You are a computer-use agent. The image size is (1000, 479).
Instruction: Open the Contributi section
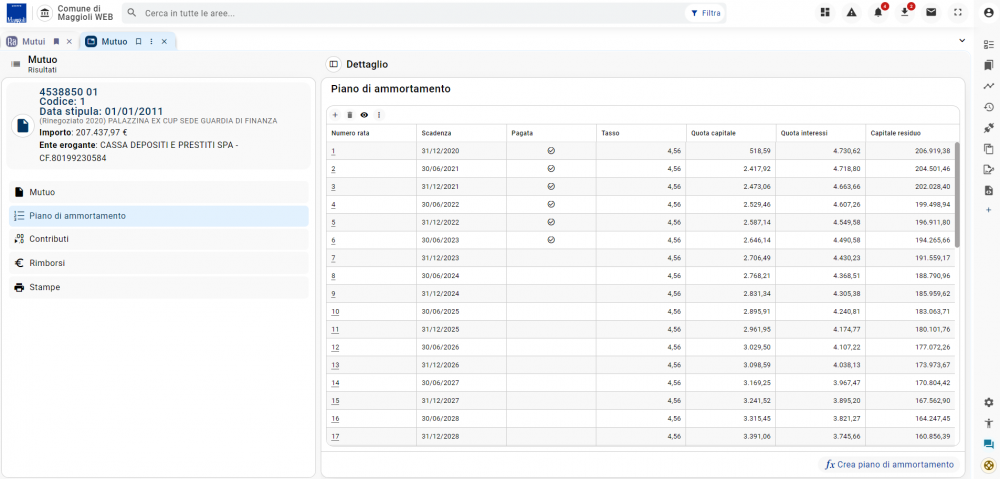(159, 239)
